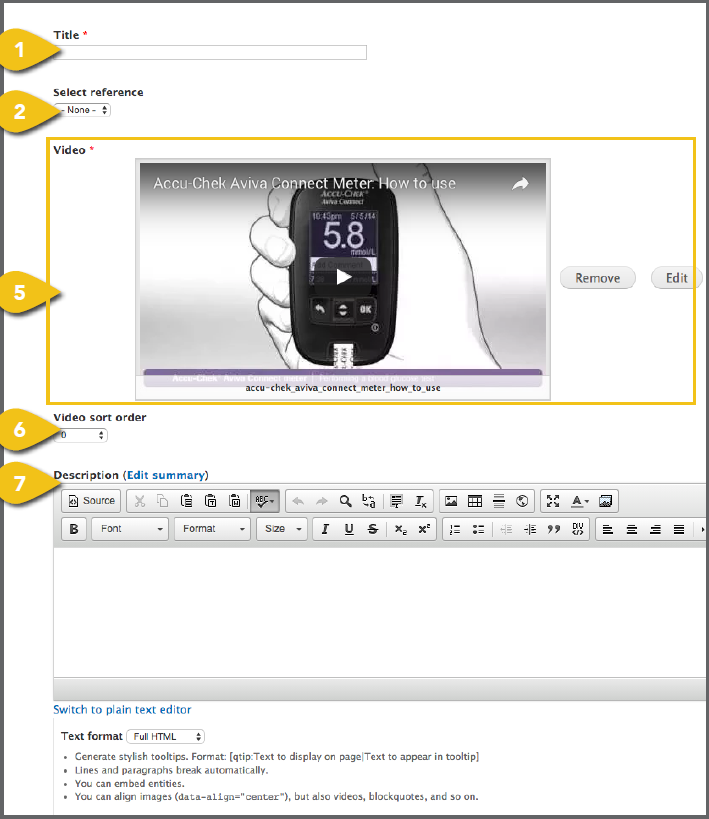This screenshot has width=709, height=819.
Task: Insert a table with the Table icon
Action: tap(475, 501)
